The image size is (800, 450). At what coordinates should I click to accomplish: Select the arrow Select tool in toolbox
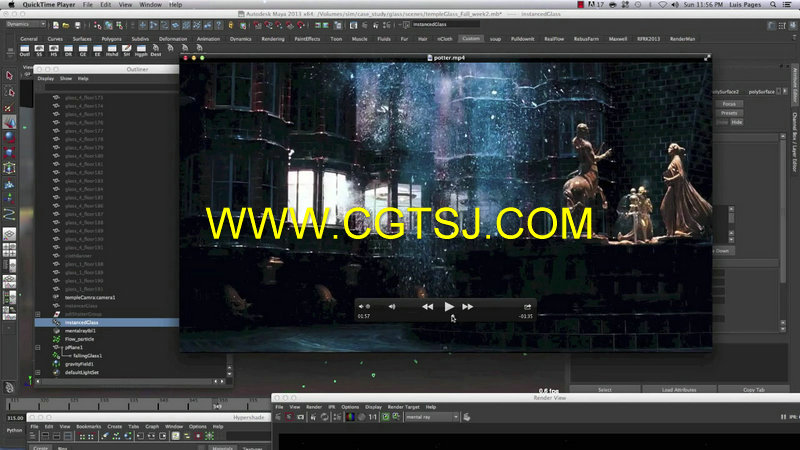[x=9, y=76]
